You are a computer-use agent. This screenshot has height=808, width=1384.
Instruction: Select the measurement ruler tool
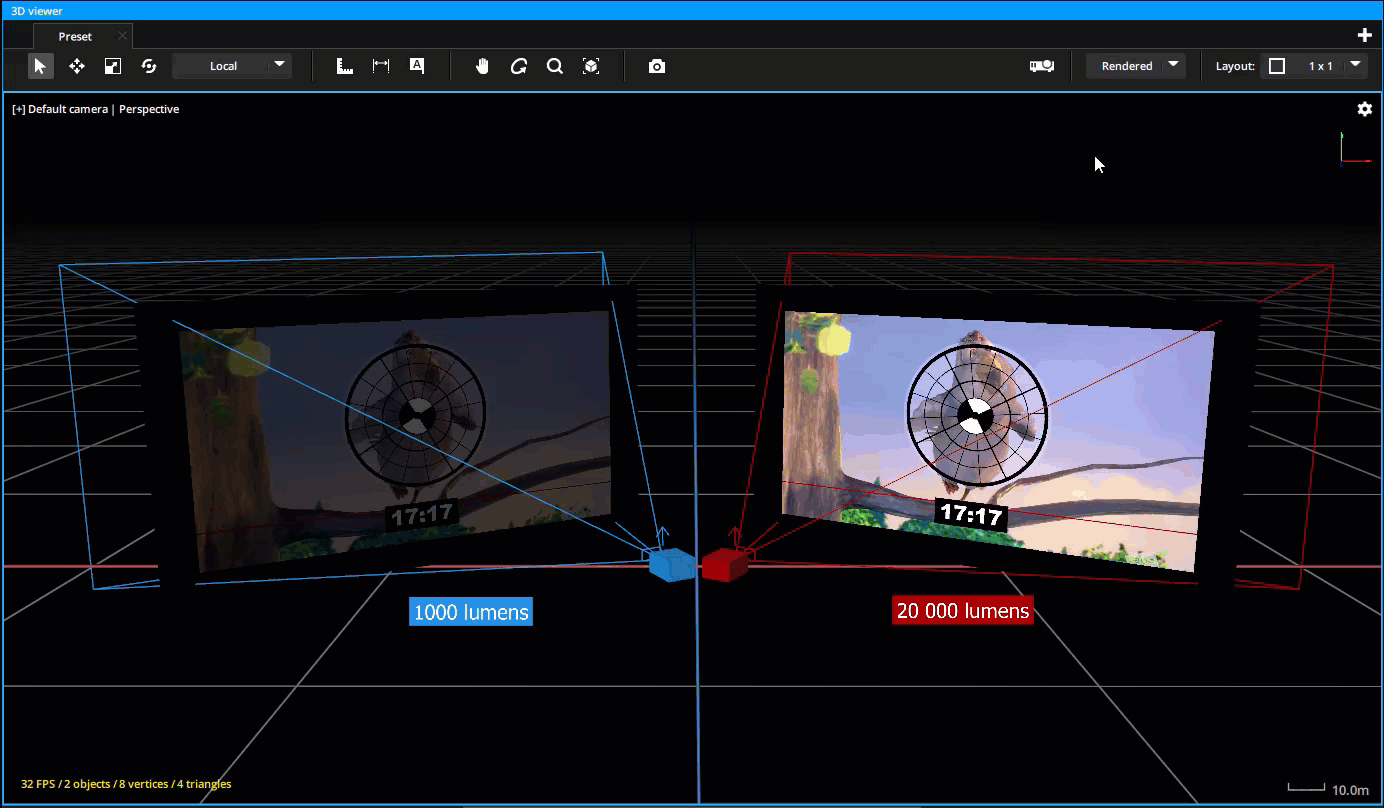[345, 66]
